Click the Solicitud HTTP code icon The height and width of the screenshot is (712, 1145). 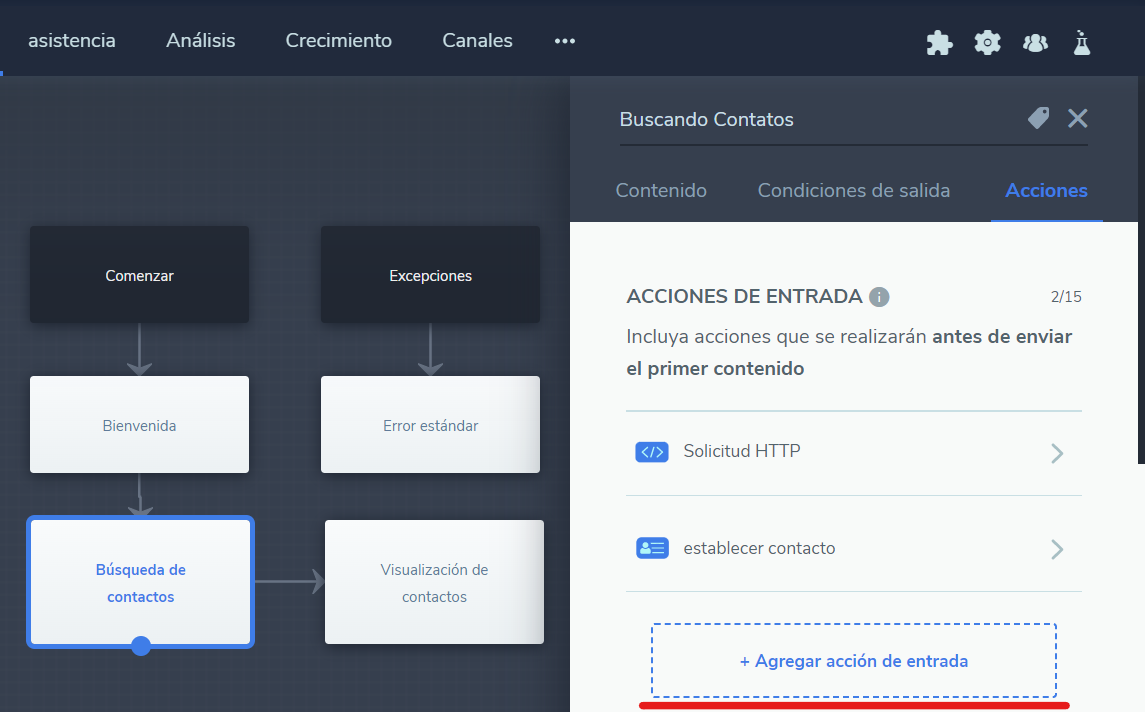click(x=652, y=452)
